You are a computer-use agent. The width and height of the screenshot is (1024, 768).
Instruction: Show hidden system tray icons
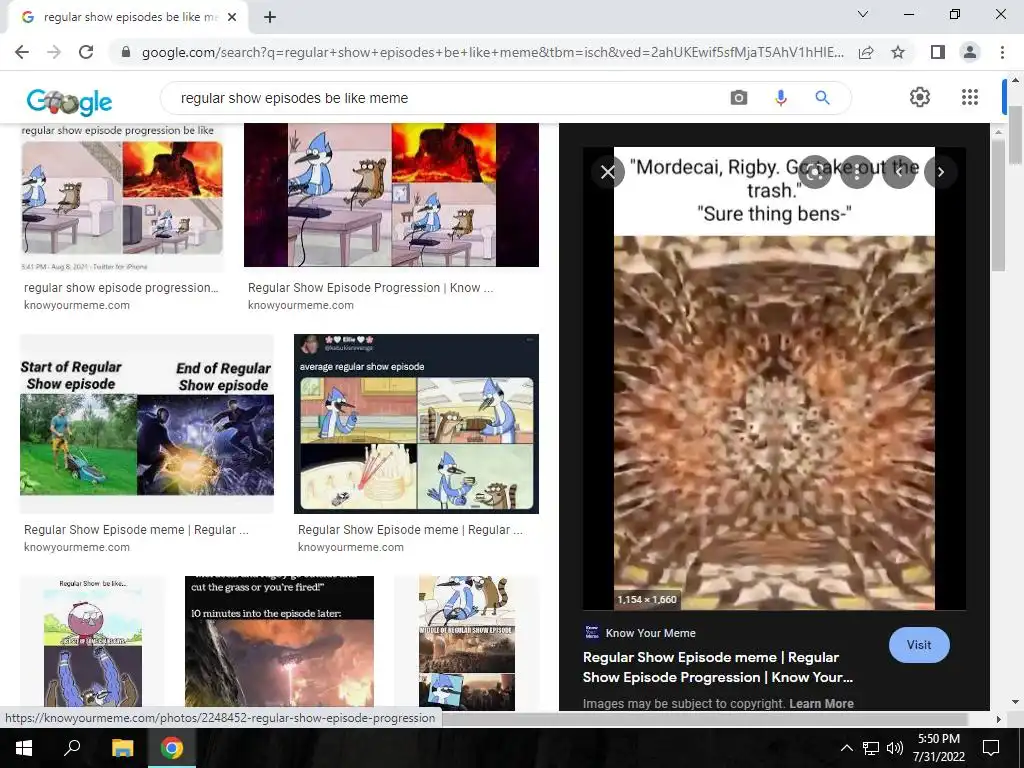coord(846,748)
